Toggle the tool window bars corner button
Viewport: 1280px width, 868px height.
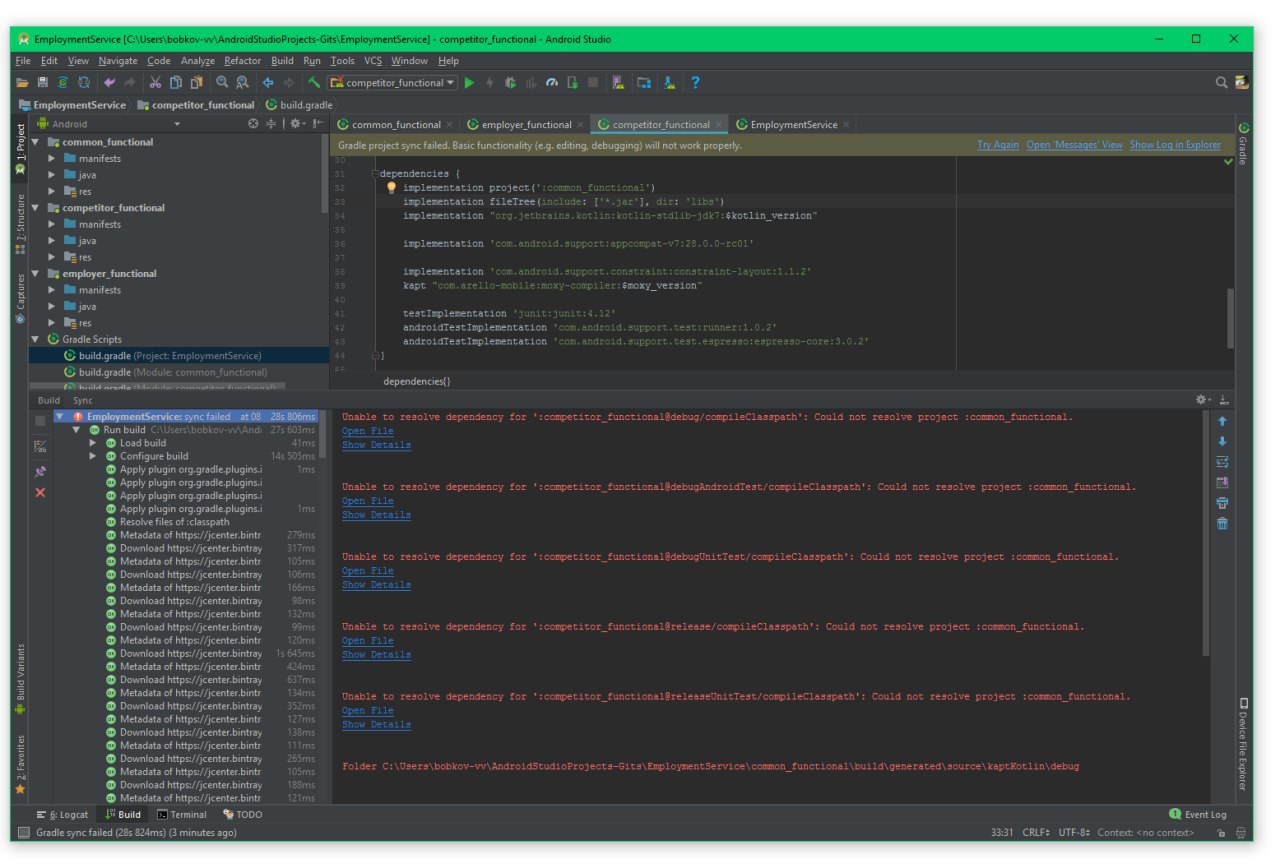coord(24,832)
